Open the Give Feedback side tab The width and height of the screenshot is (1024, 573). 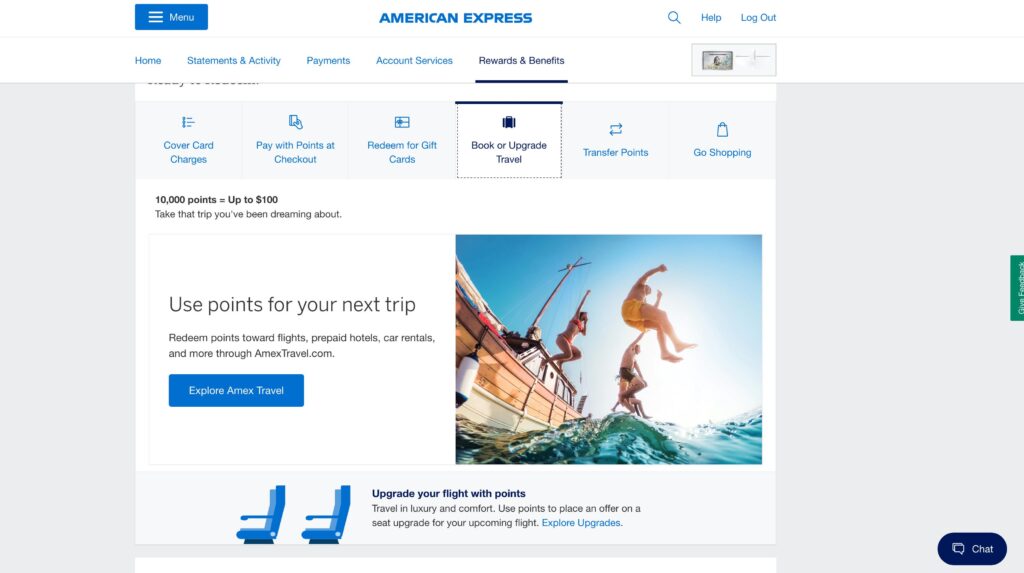tap(1017, 287)
